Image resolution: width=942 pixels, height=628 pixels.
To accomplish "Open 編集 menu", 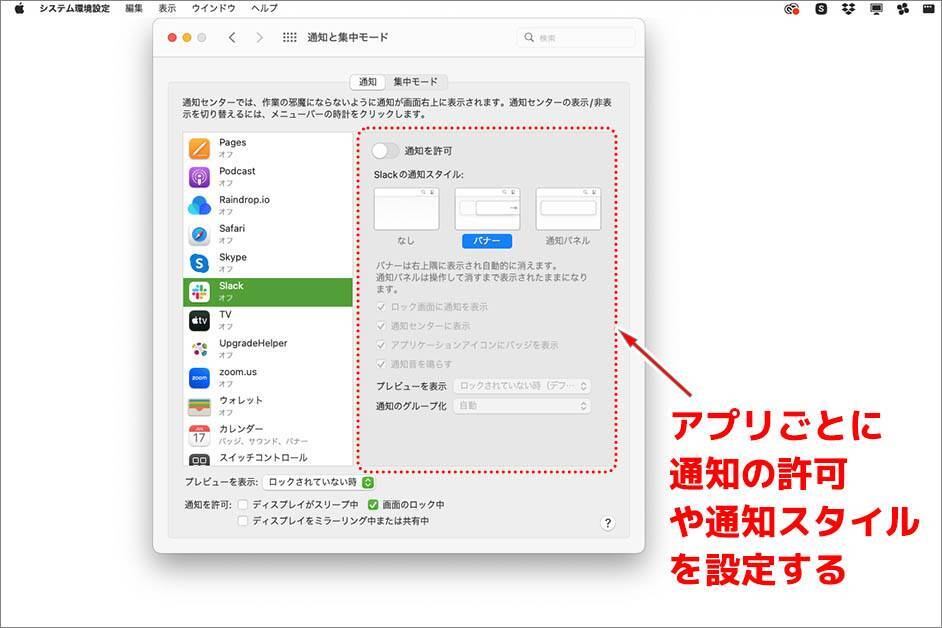I will pos(135,8).
